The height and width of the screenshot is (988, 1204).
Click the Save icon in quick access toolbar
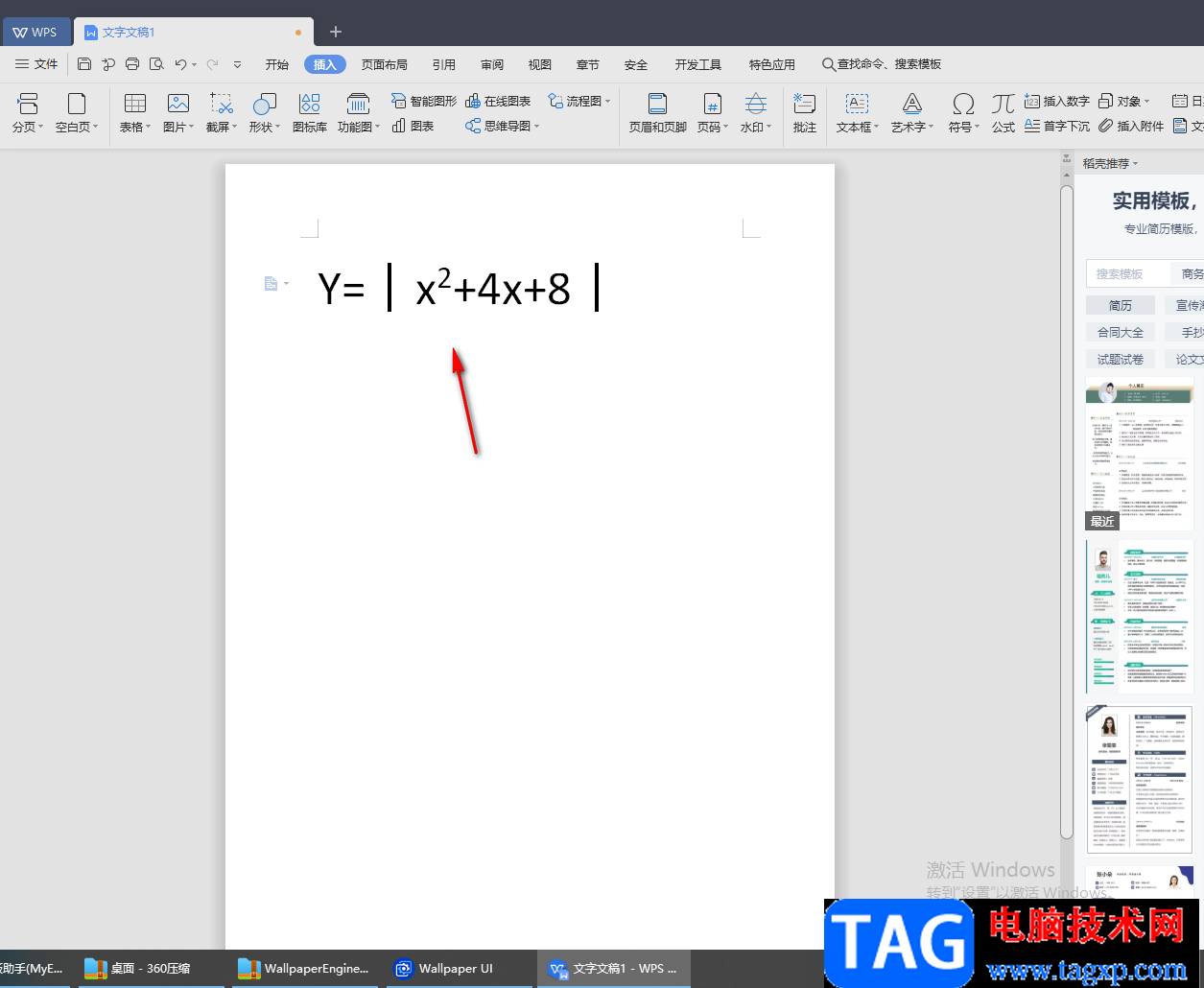[x=84, y=64]
